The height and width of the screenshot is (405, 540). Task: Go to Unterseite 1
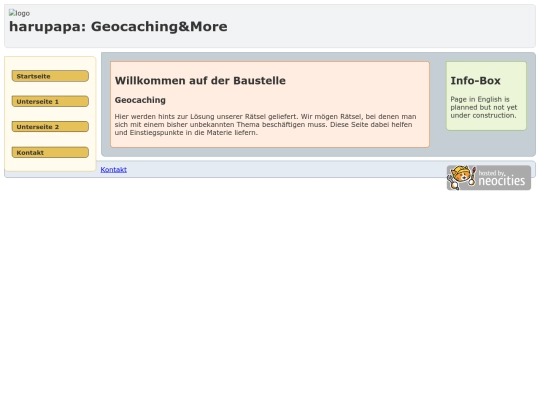50,102
